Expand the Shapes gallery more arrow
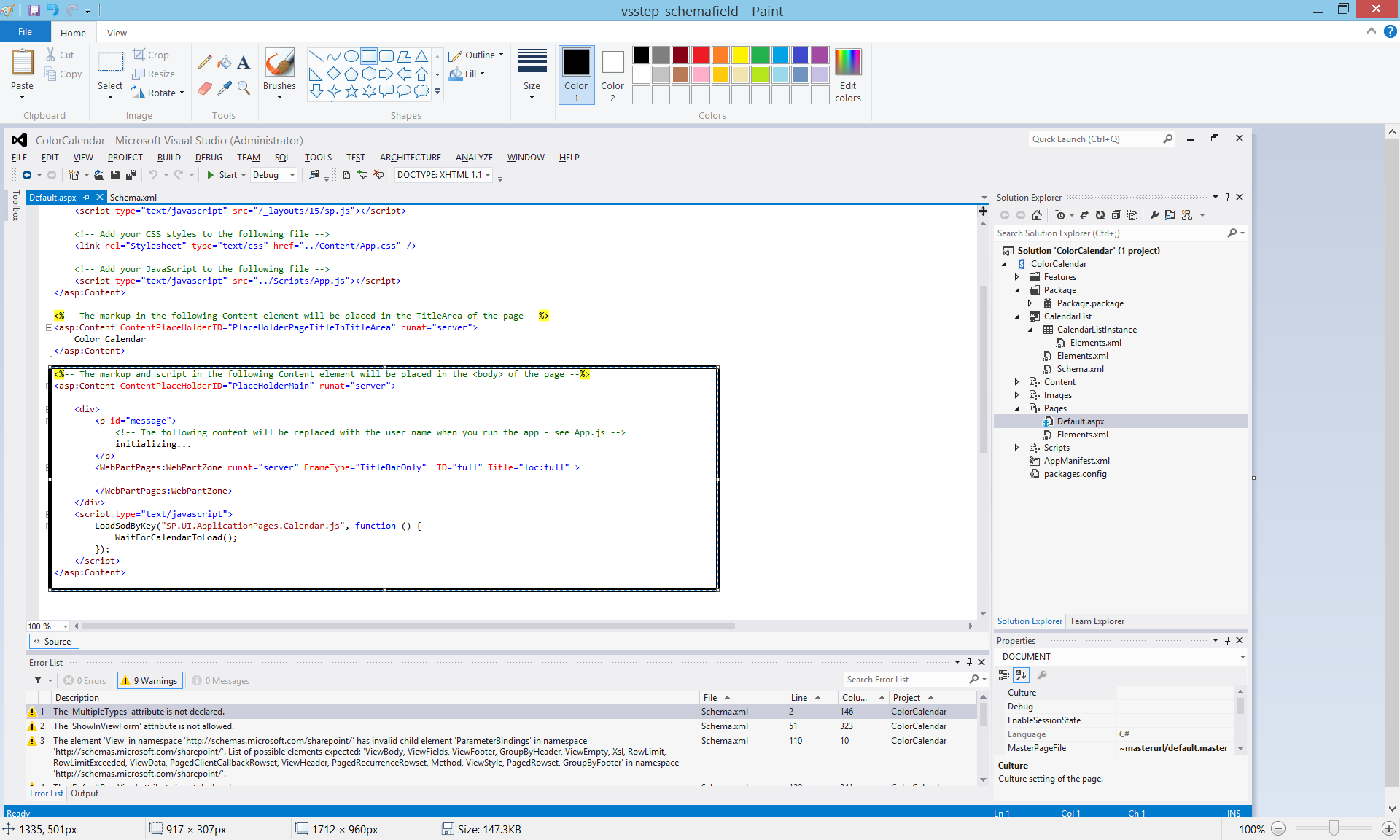 (x=437, y=92)
